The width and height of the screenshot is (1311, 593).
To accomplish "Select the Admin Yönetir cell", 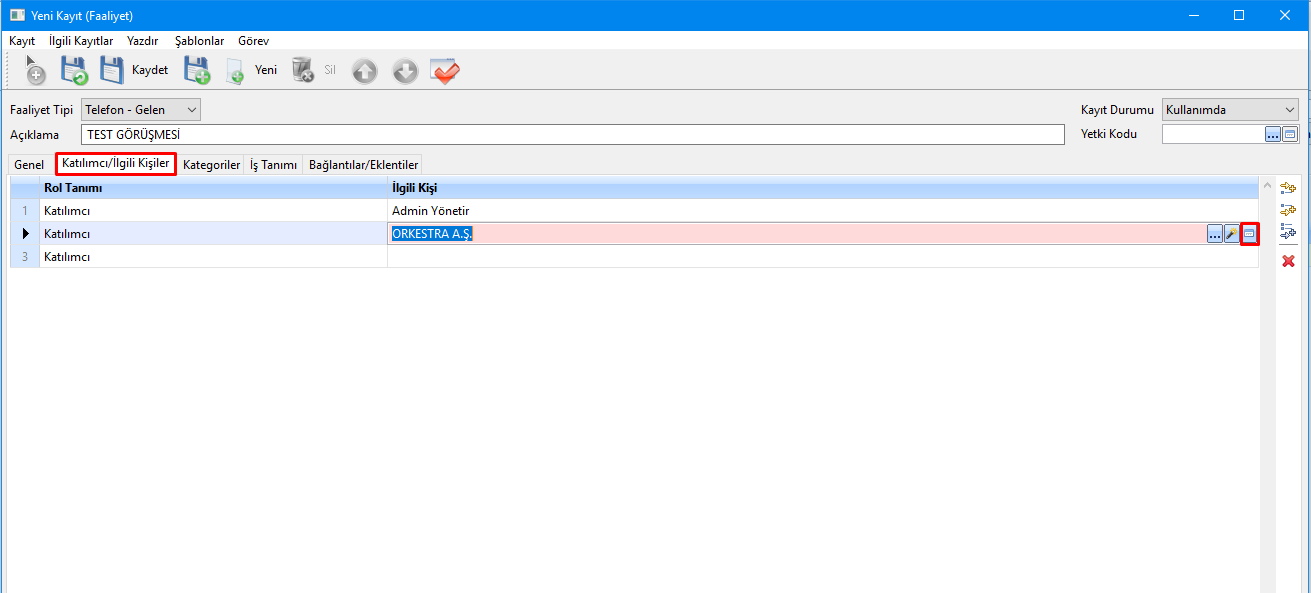I will click(x=822, y=210).
